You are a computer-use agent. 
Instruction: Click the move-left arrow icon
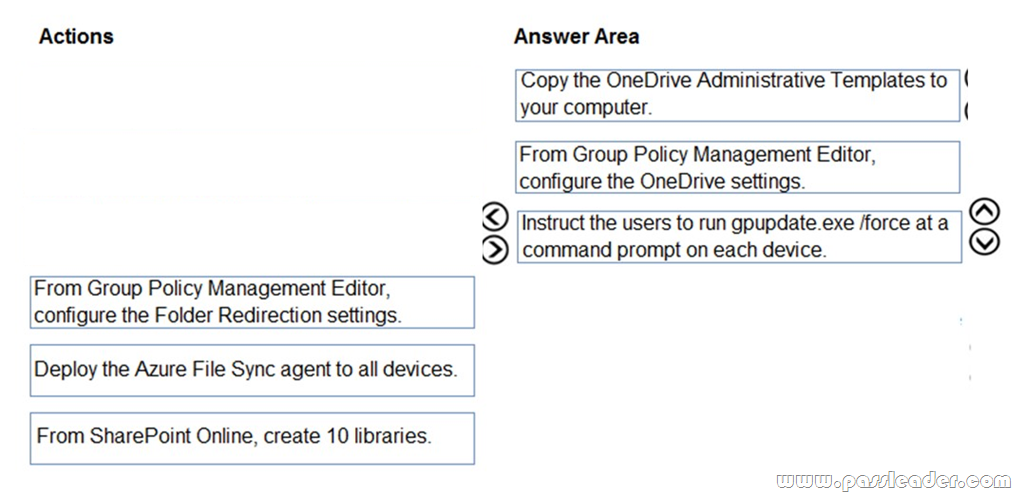pyautogui.click(x=494, y=216)
